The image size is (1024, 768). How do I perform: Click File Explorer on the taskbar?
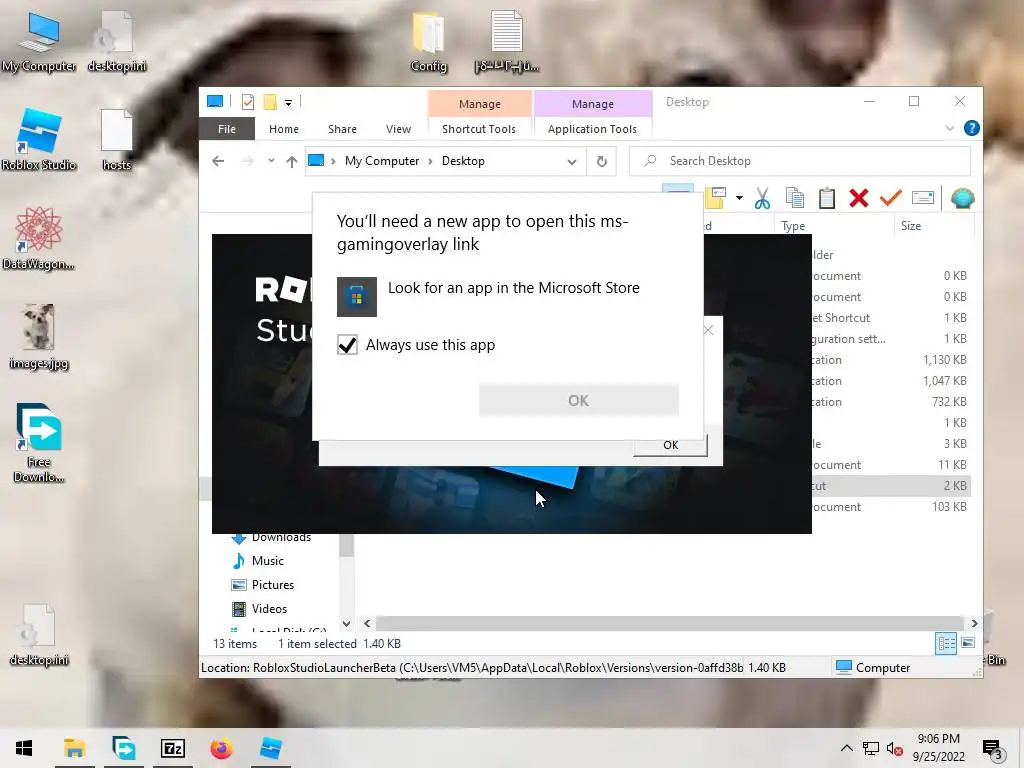coord(74,748)
